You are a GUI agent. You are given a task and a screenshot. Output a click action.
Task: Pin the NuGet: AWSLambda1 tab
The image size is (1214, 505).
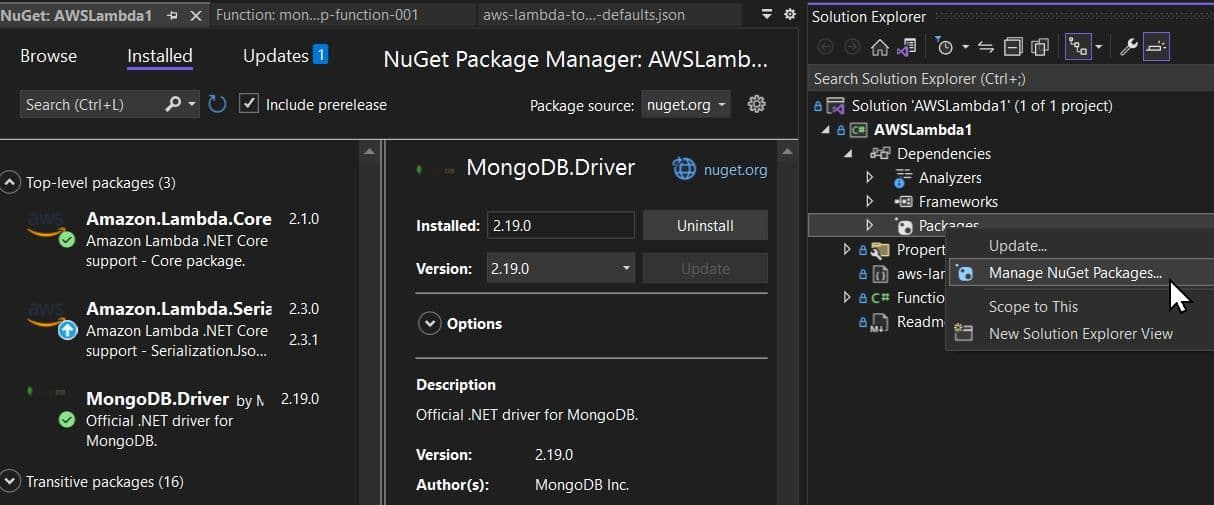click(172, 15)
